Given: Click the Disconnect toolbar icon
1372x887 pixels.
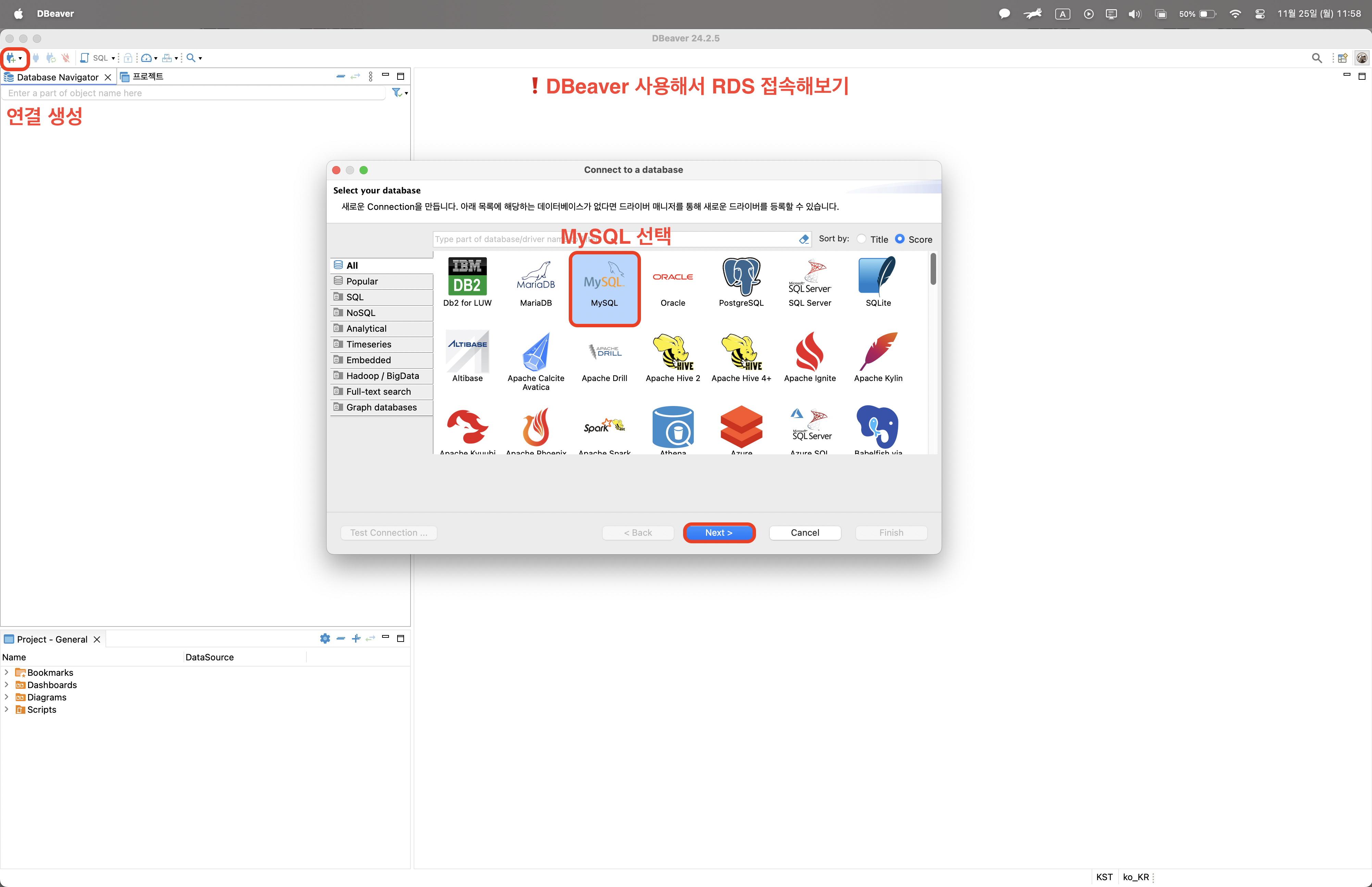Looking at the screenshot, I should (x=66, y=58).
